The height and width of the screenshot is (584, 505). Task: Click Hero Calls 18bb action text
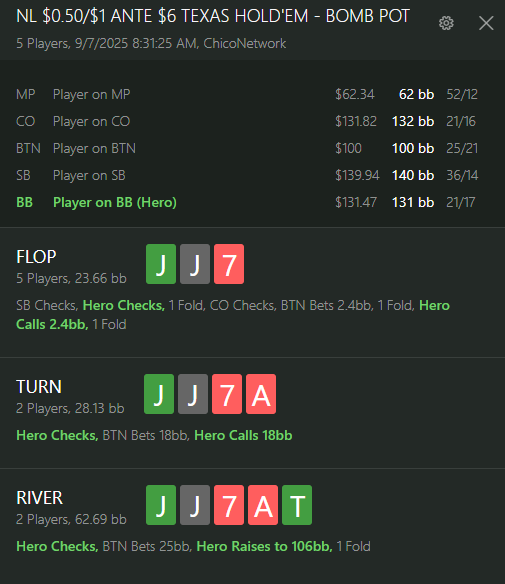coord(243,435)
